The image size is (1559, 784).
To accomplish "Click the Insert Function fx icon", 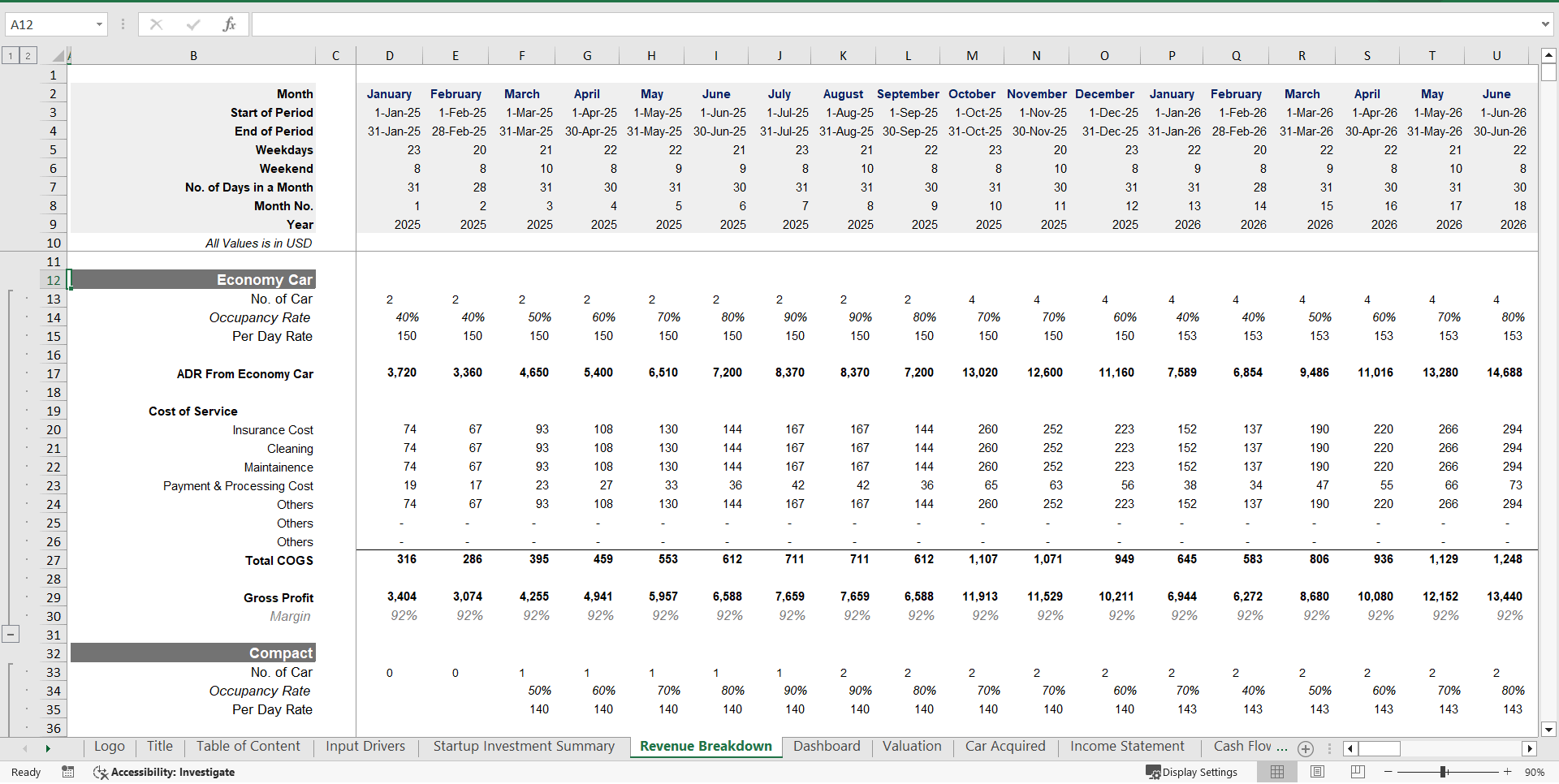I will (229, 24).
